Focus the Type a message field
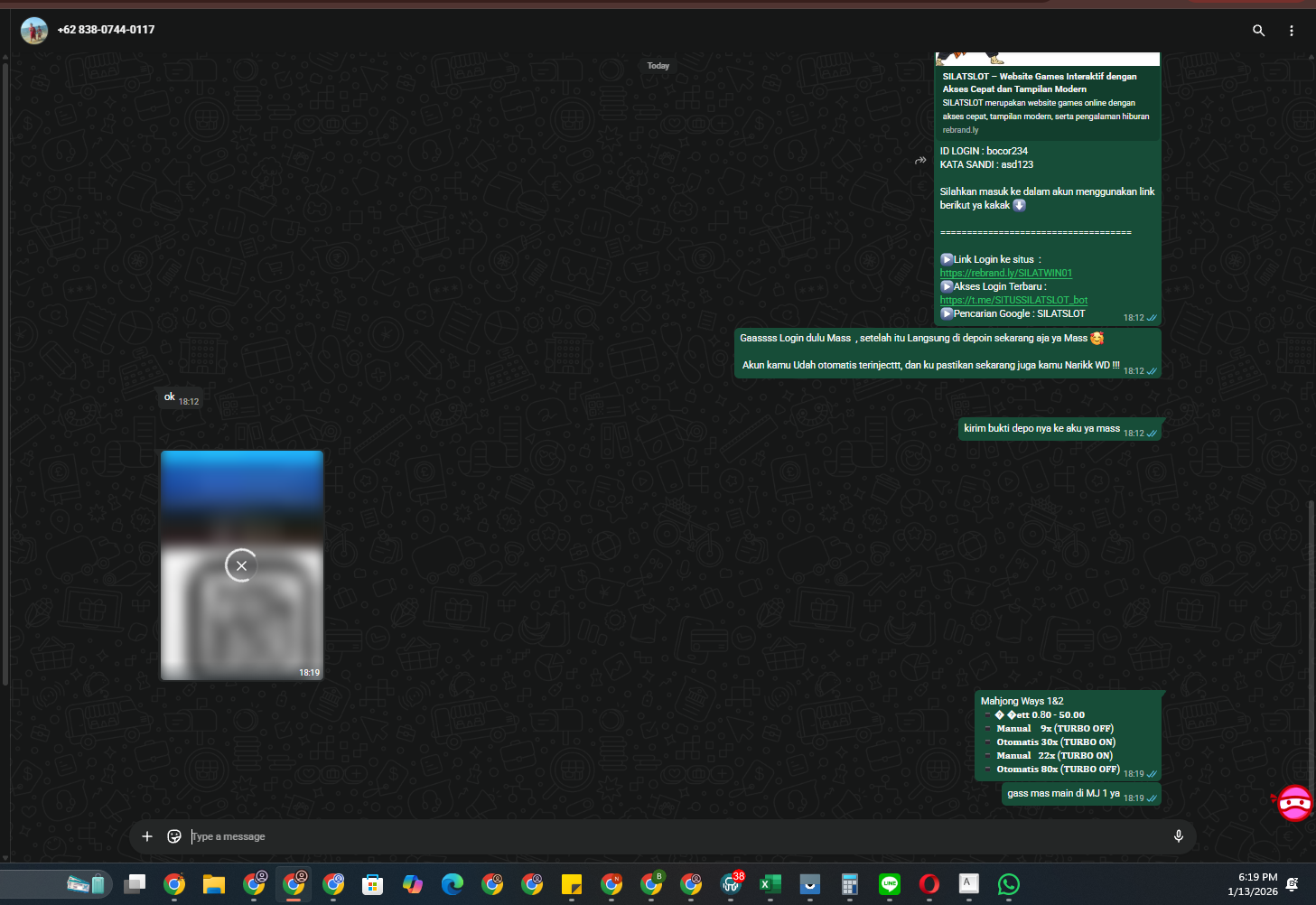This screenshot has height=905, width=1316. pyautogui.click(x=677, y=836)
